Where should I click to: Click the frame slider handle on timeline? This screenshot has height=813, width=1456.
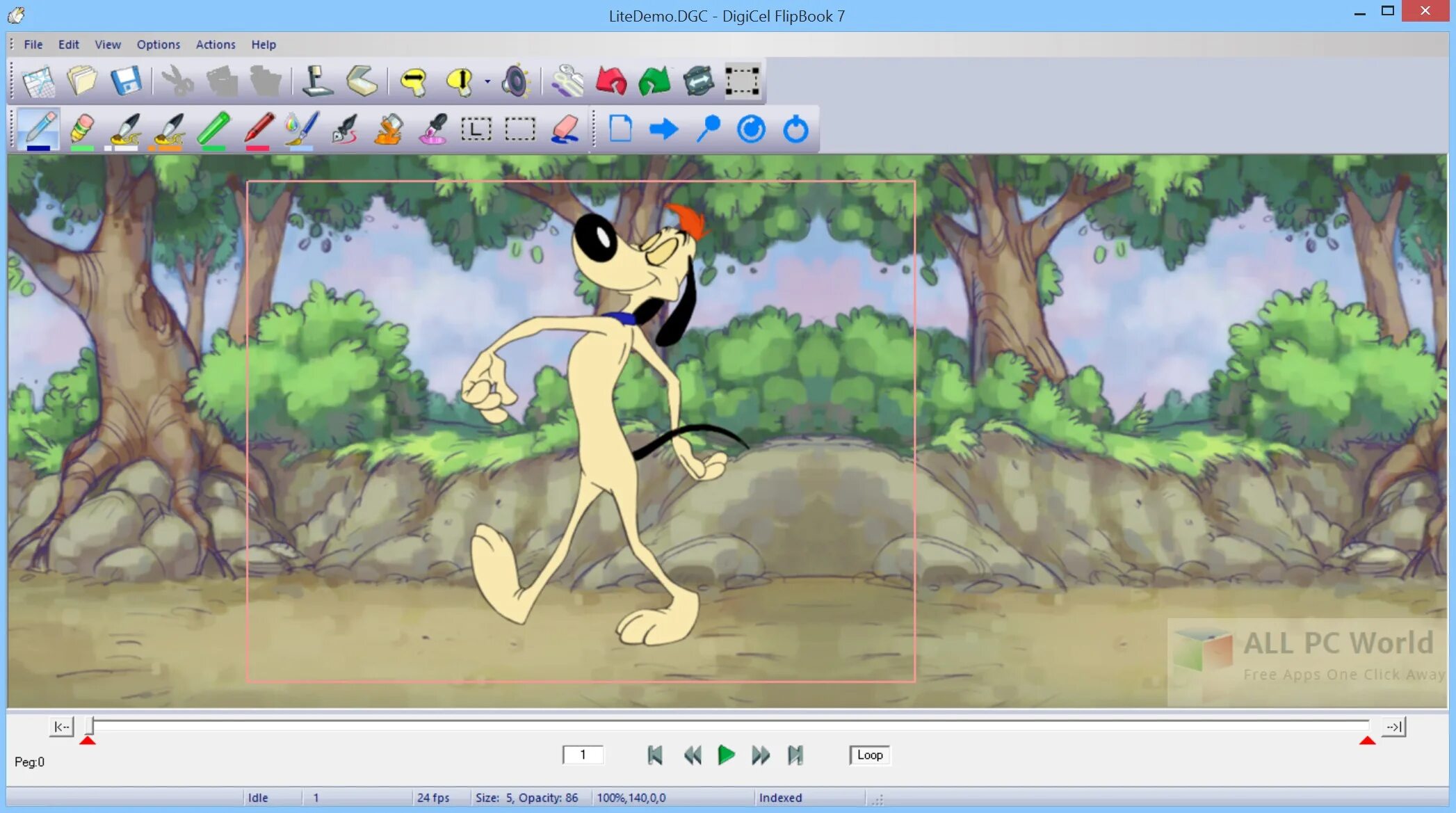click(90, 726)
